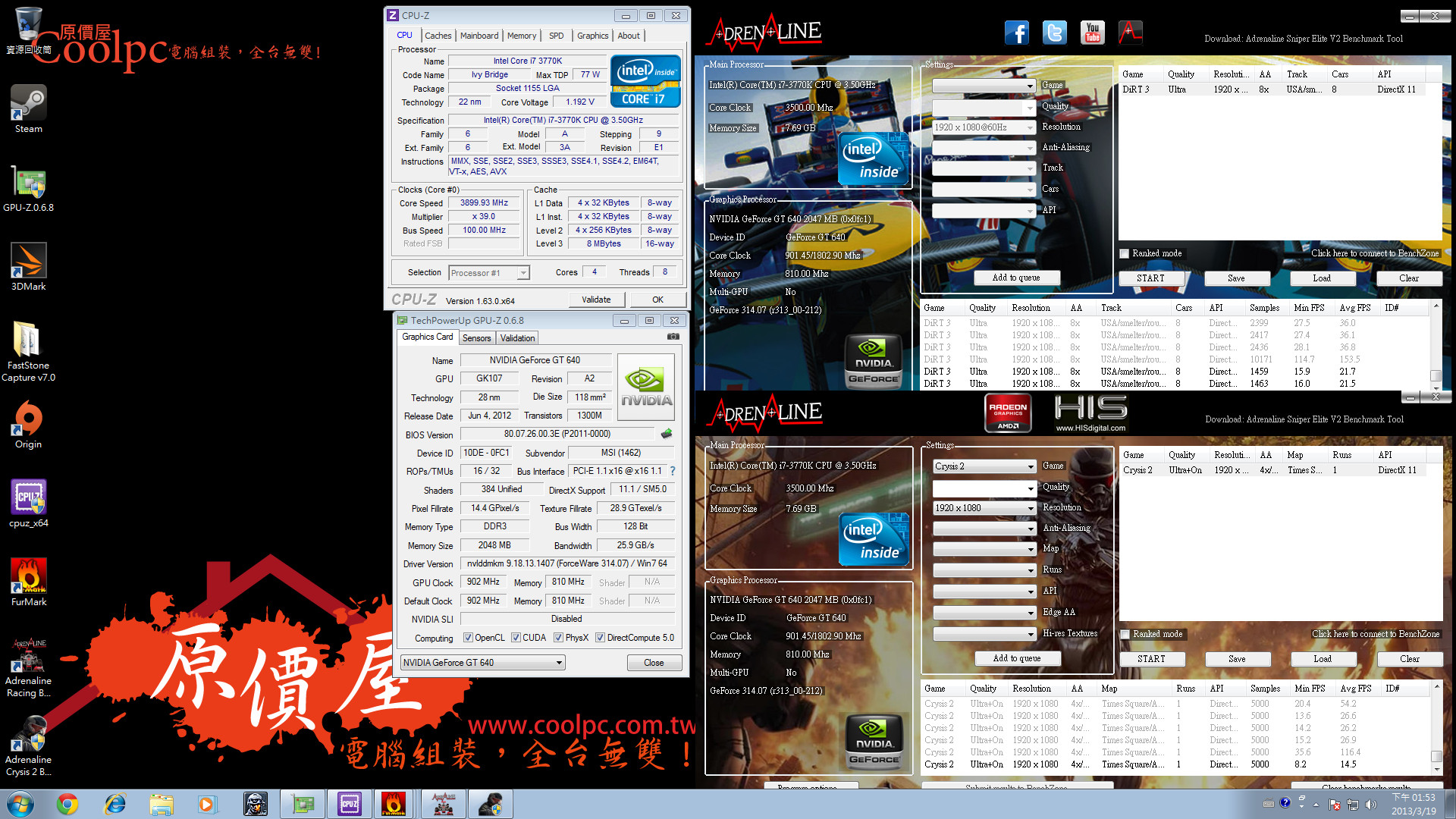Open the 1920 x 1080@60Hz resolution dropdown
1456x819 pixels.
984,127
